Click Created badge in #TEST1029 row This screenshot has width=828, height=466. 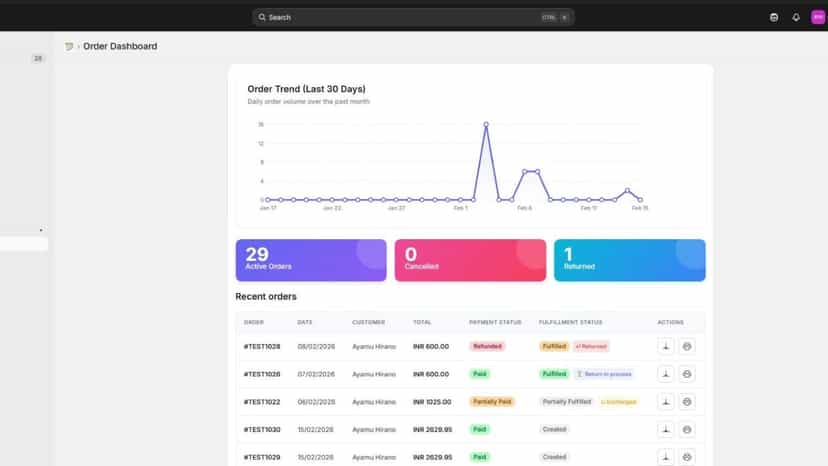point(554,457)
